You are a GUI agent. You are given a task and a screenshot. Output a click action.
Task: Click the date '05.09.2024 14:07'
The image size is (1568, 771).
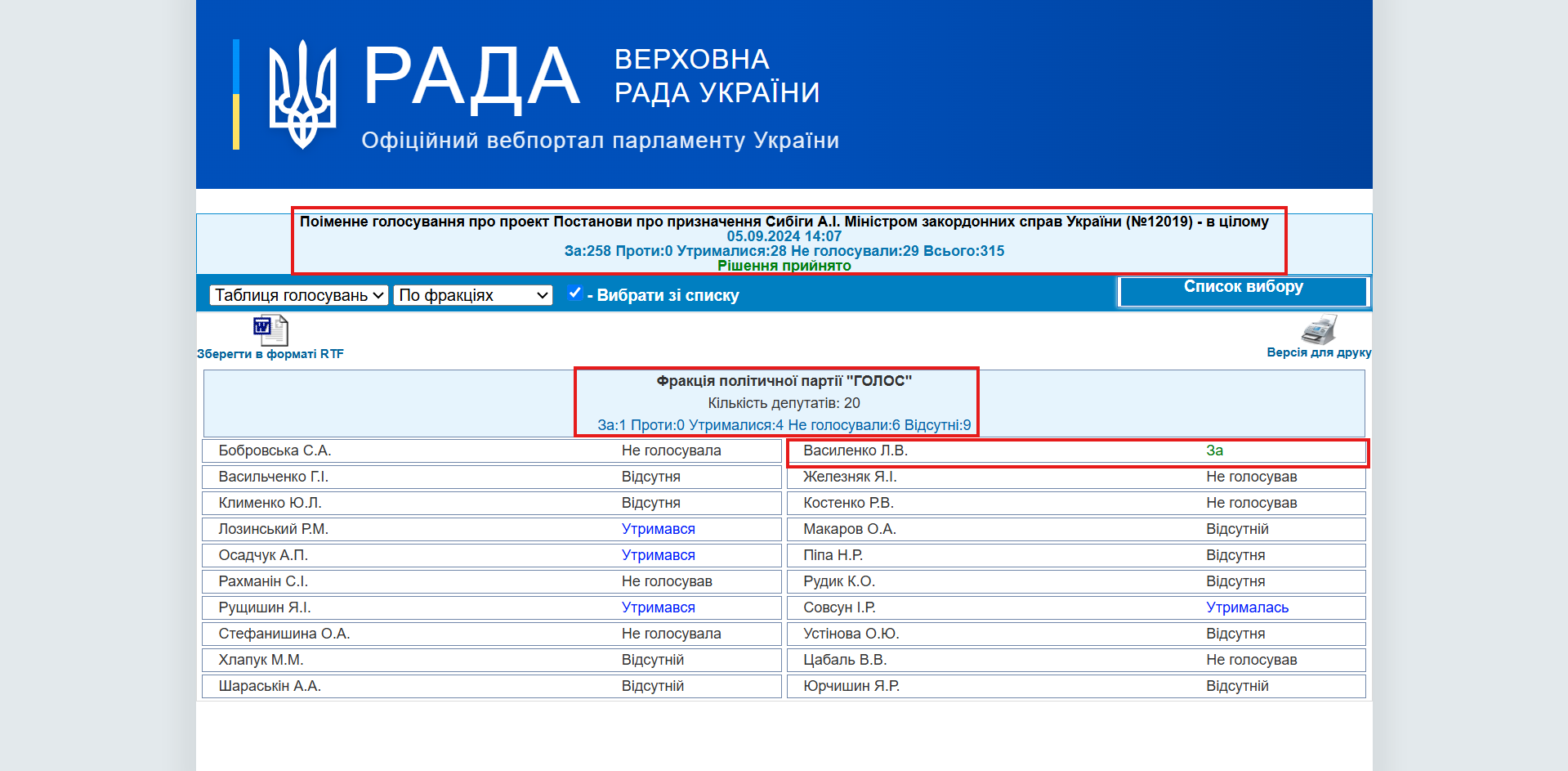[x=784, y=236]
